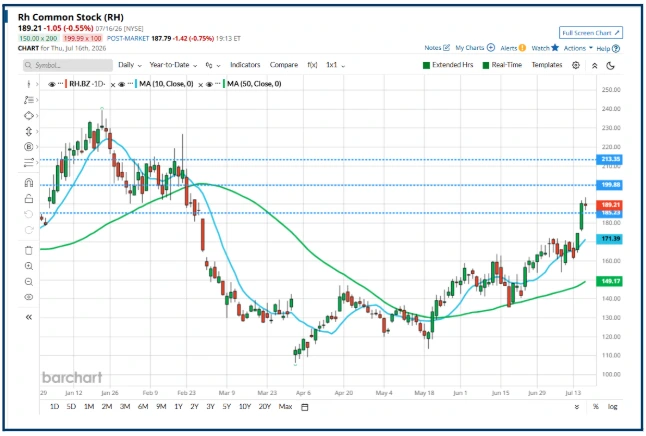Open the Help question mark icon
This screenshot has height=436, width=646.
pyautogui.click(x=616, y=49)
